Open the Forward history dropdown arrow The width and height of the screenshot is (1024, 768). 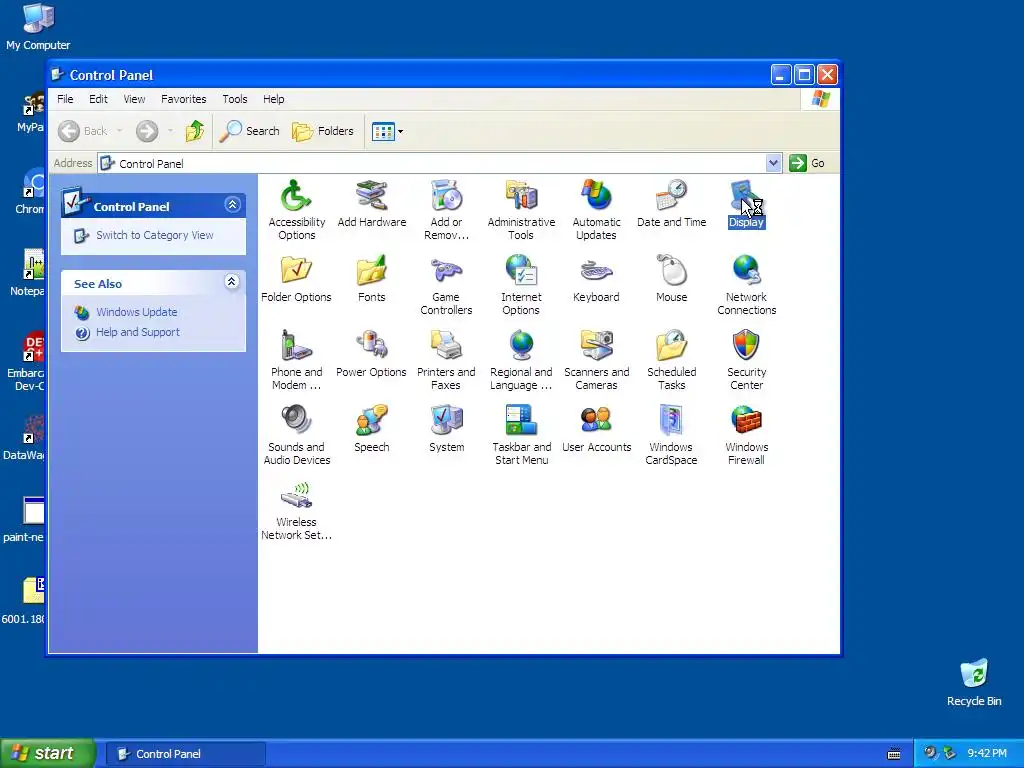tap(170, 131)
